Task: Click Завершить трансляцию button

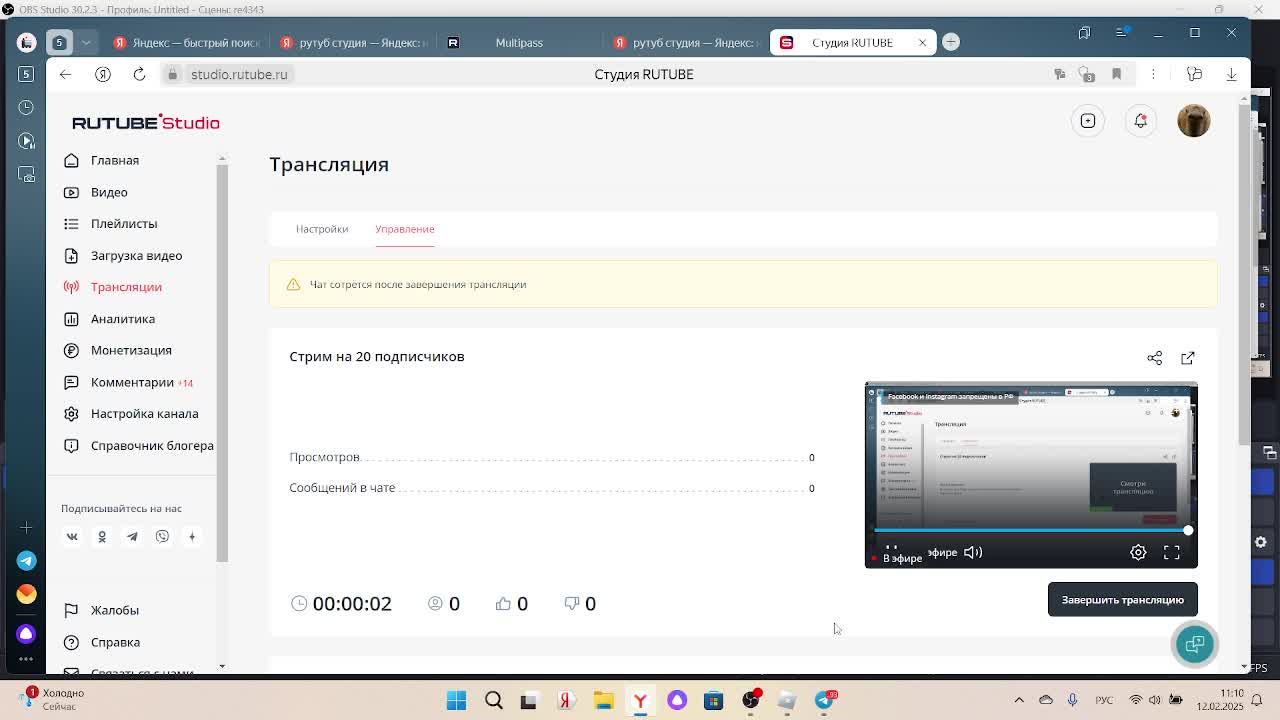Action: 1122,600
